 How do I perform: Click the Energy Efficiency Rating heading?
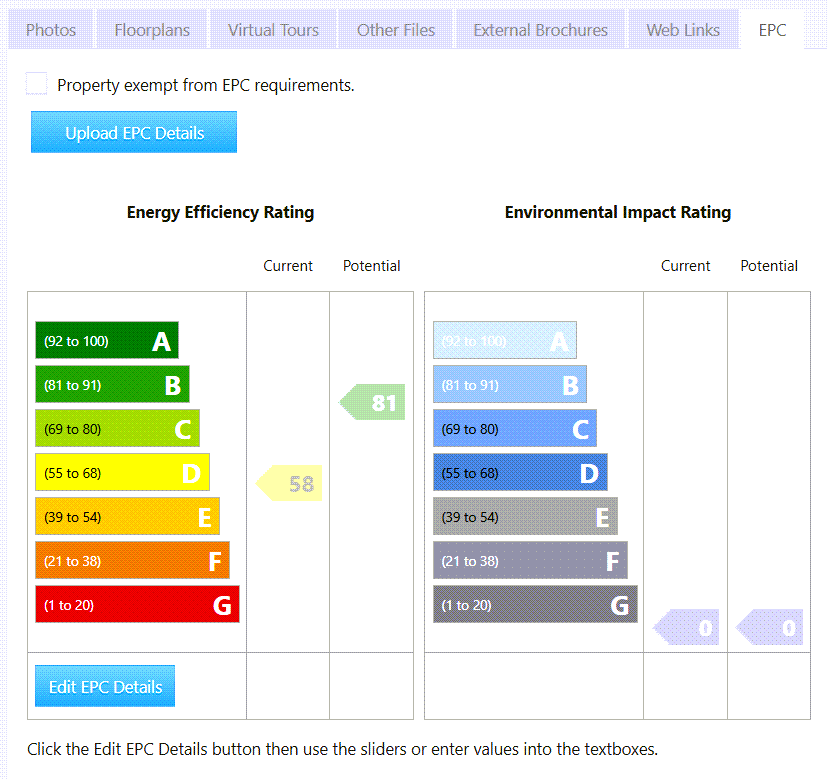220,213
